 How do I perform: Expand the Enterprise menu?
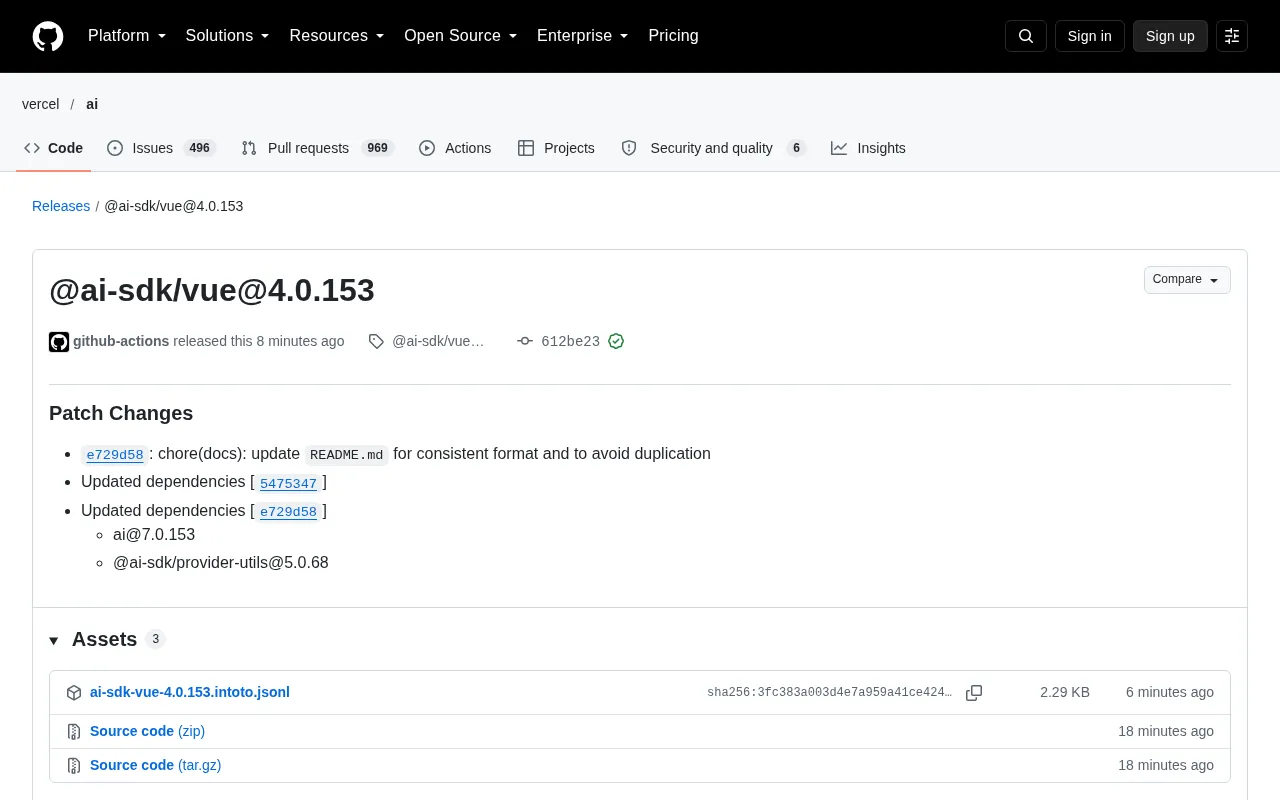(583, 36)
